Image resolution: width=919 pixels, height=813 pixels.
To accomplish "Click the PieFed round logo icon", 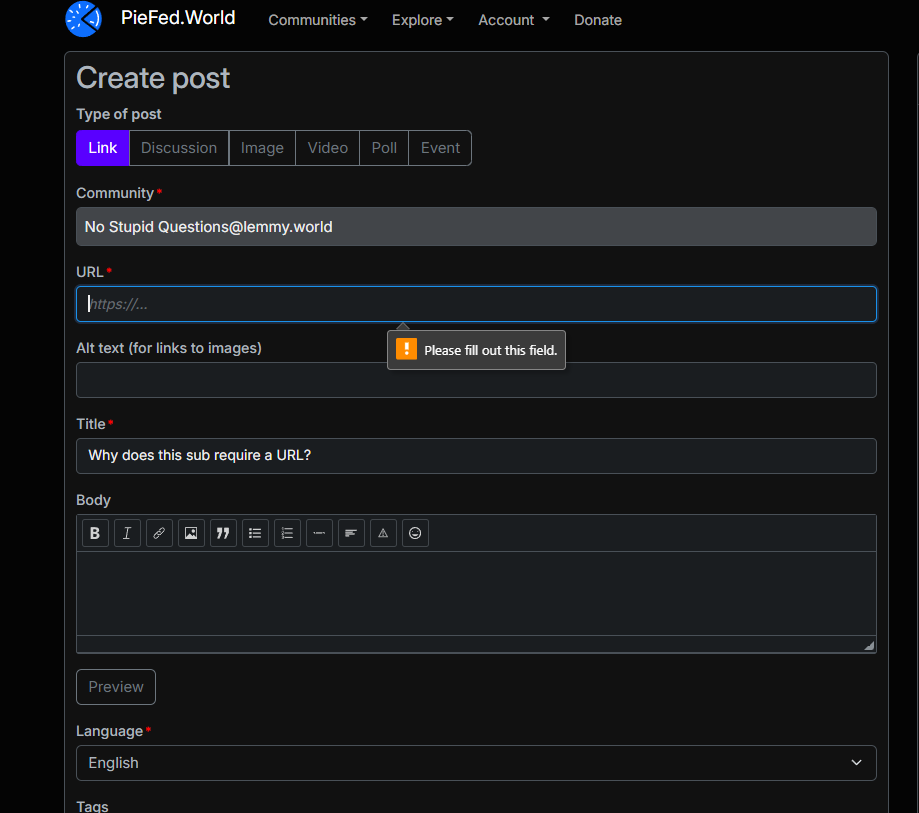I will click(x=83, y=19).
